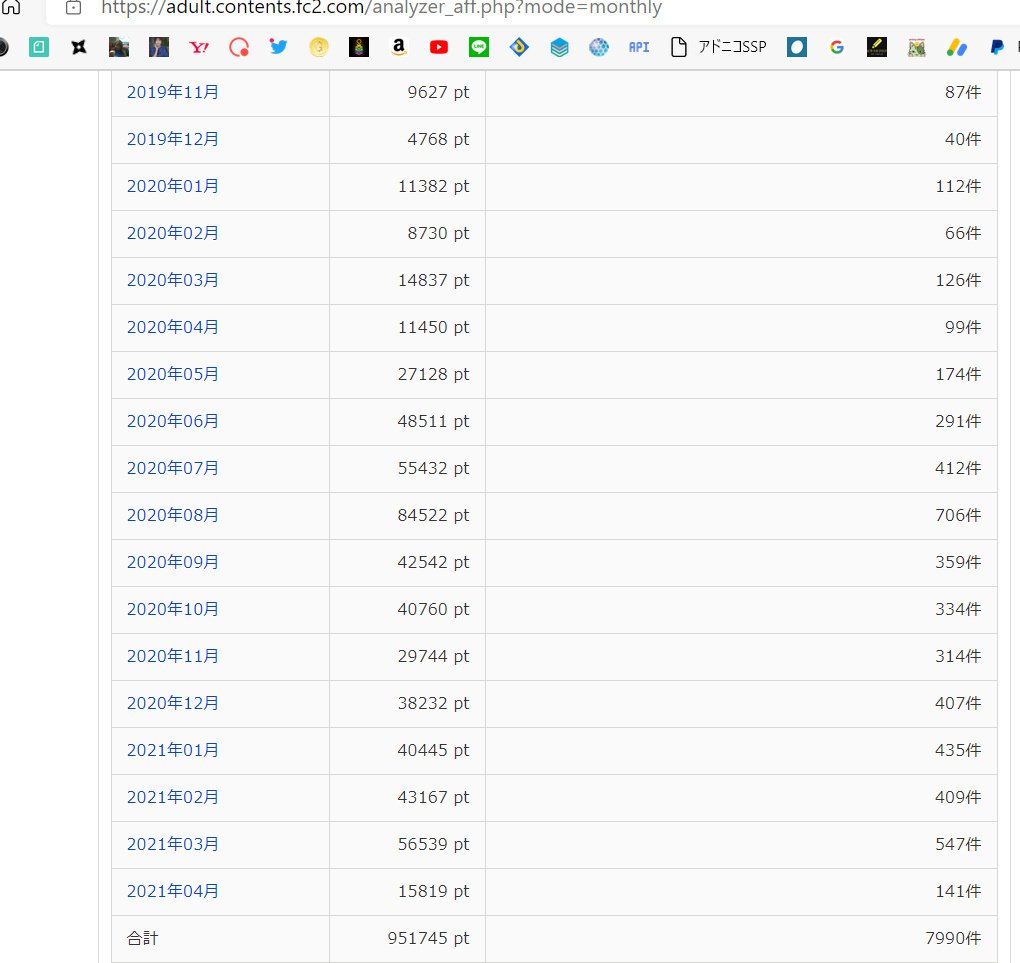Open the black figure bookmark icon
The width and height of the screenshot is (1020, 963).
coord(359,47)
